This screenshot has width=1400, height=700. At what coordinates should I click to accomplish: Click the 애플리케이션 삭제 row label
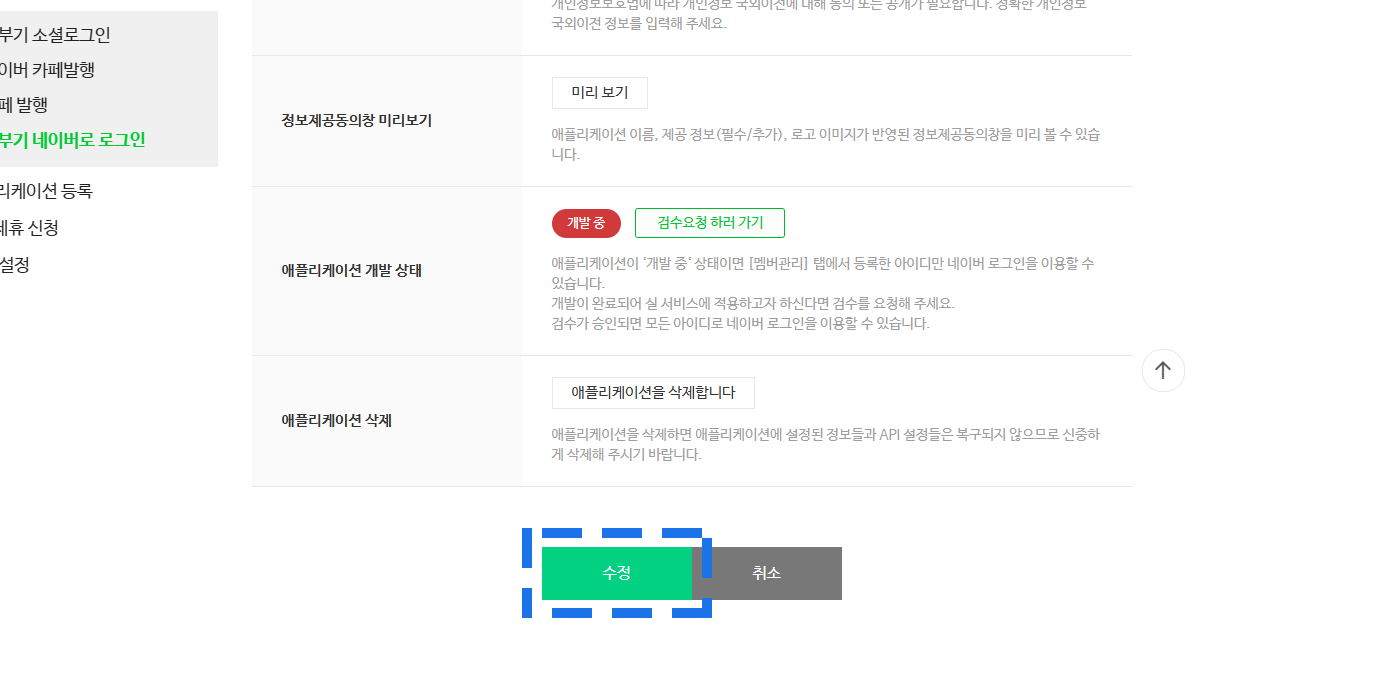pyautogui.click(x=336, y=420)
